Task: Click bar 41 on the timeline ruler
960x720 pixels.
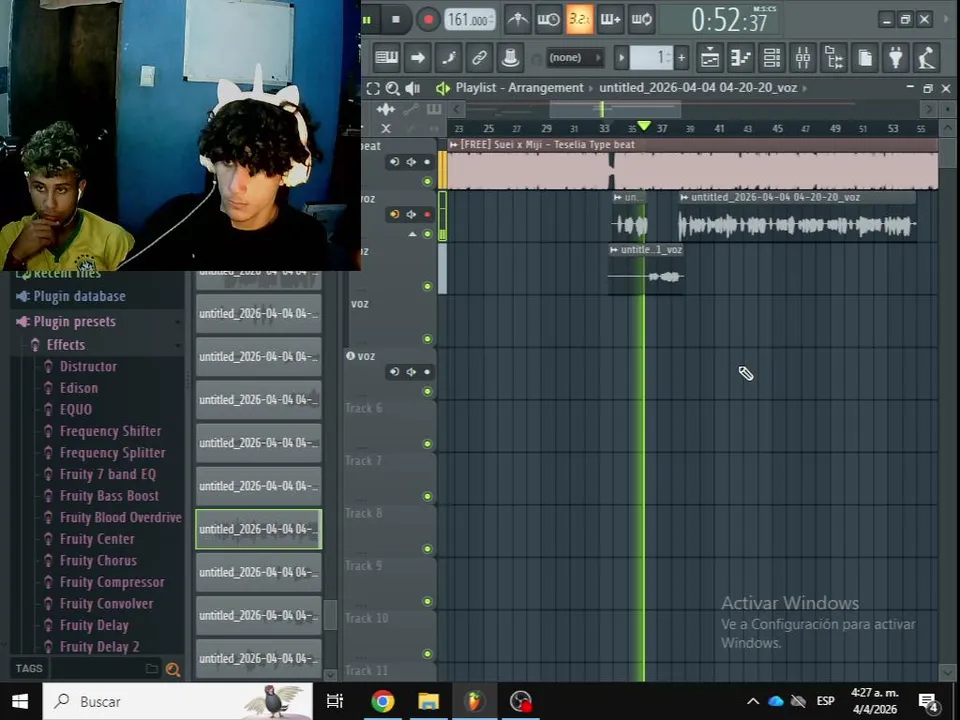Action: (x=719, y=129)
